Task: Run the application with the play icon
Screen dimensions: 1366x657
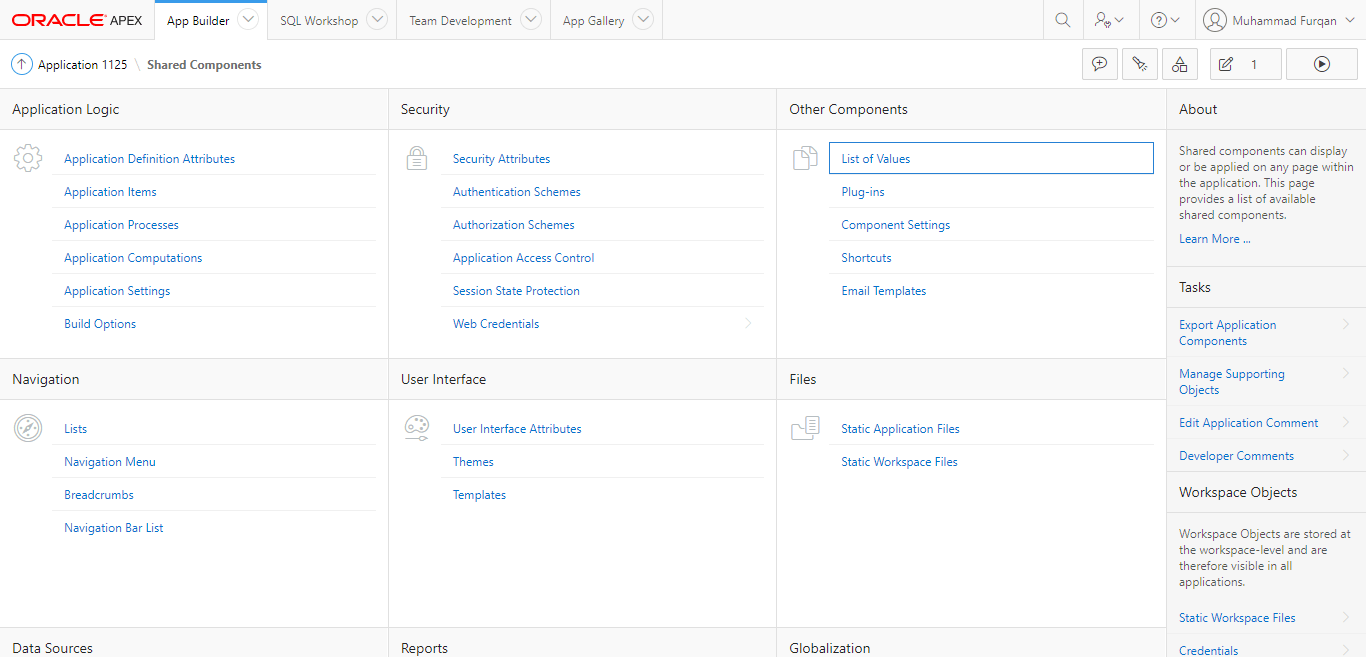Action: point(1322,63)
